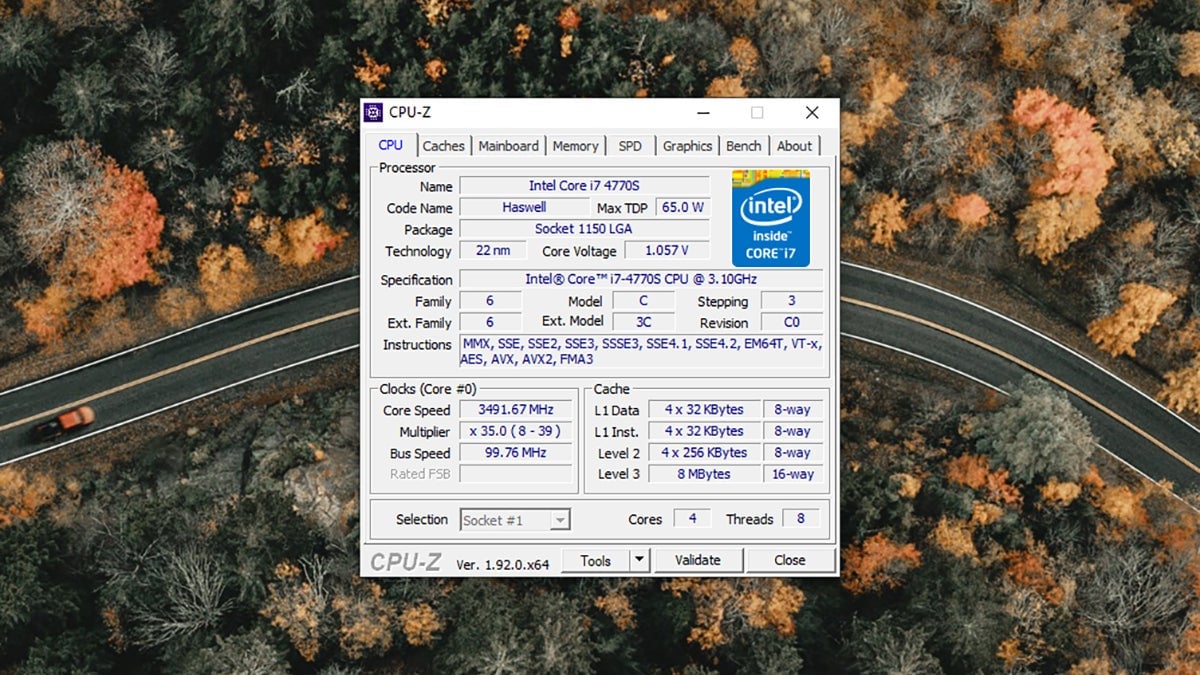Open the Tools dropdown arrow
The height and width of the screenshot is (675, 1200).
pyautogui.click(x=639, y=561)
